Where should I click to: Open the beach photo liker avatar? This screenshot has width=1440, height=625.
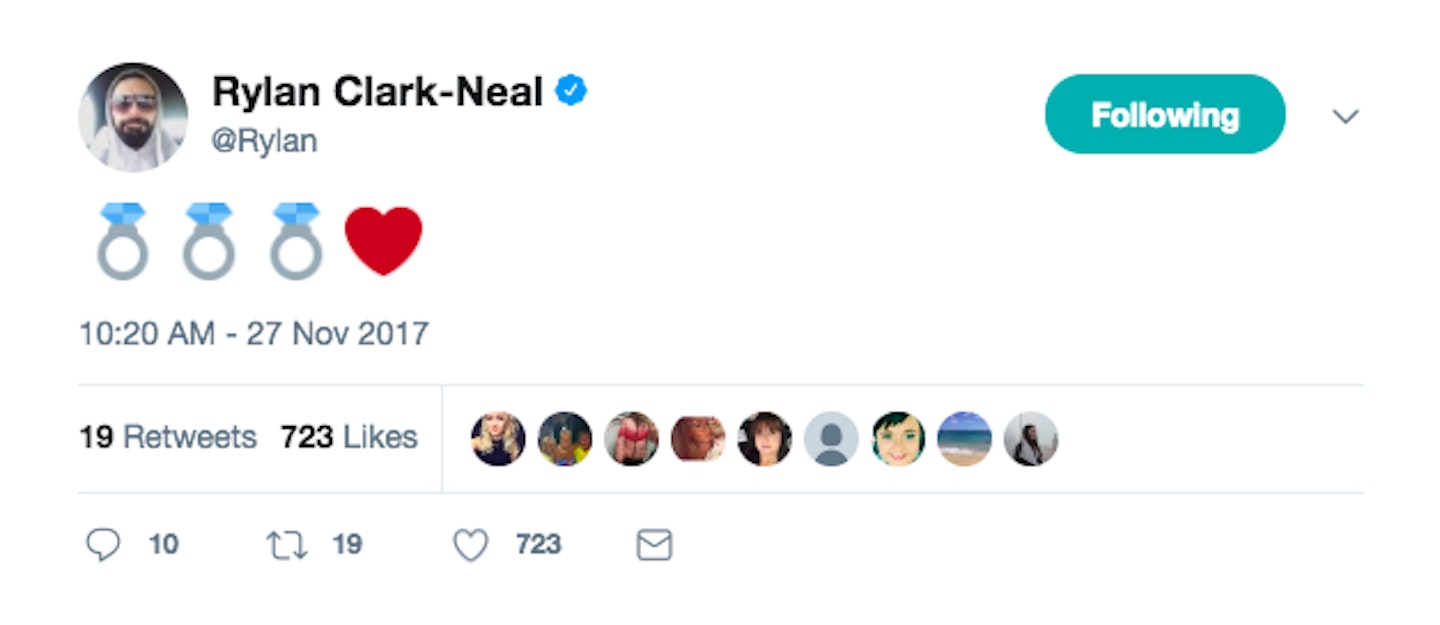964,438
